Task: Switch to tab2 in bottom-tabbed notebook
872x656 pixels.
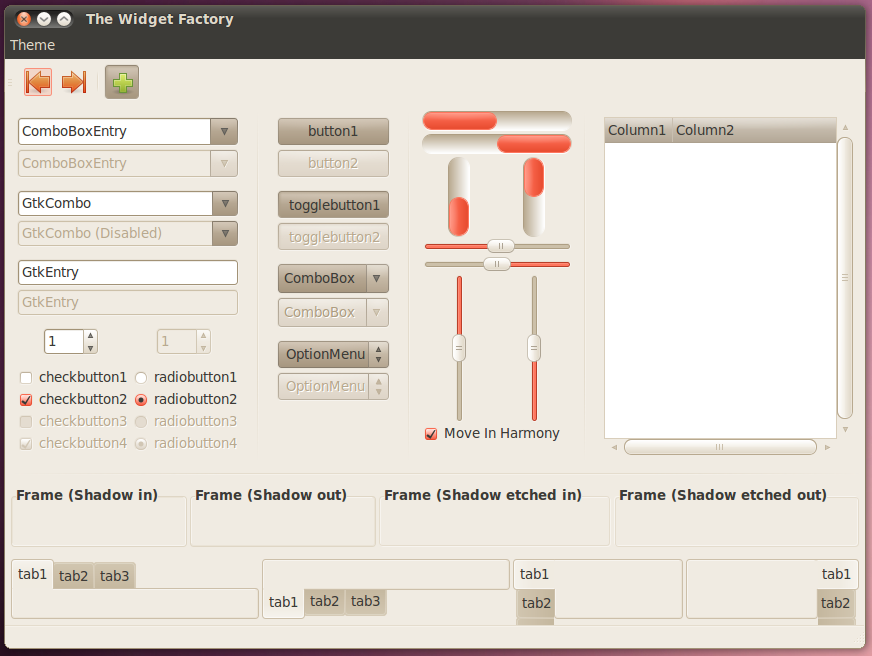Action: point(324,601)
